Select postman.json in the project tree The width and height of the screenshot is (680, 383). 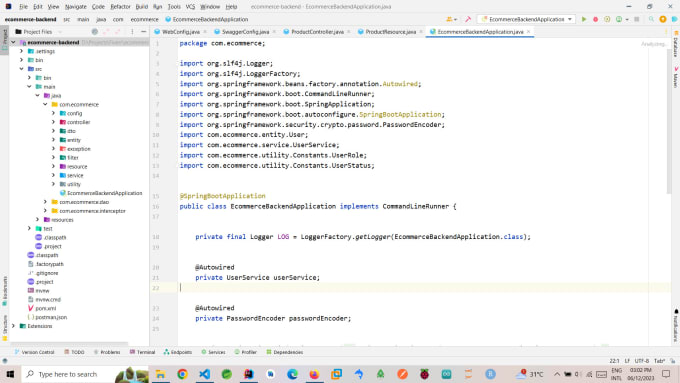coord(47,318)
